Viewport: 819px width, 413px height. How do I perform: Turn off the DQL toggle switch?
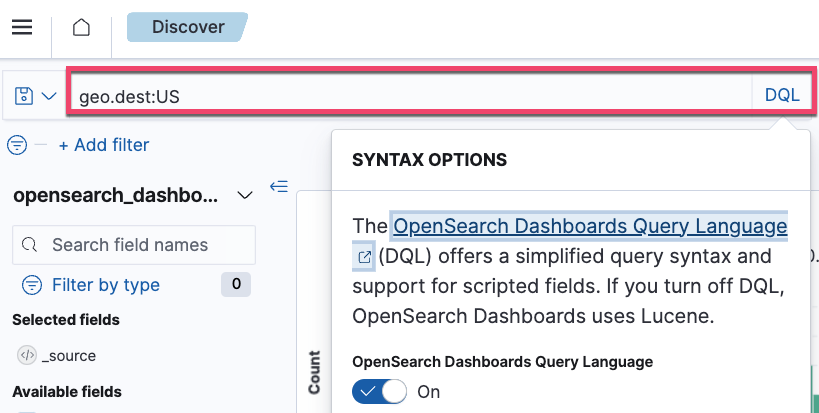(x=379, y=392)
